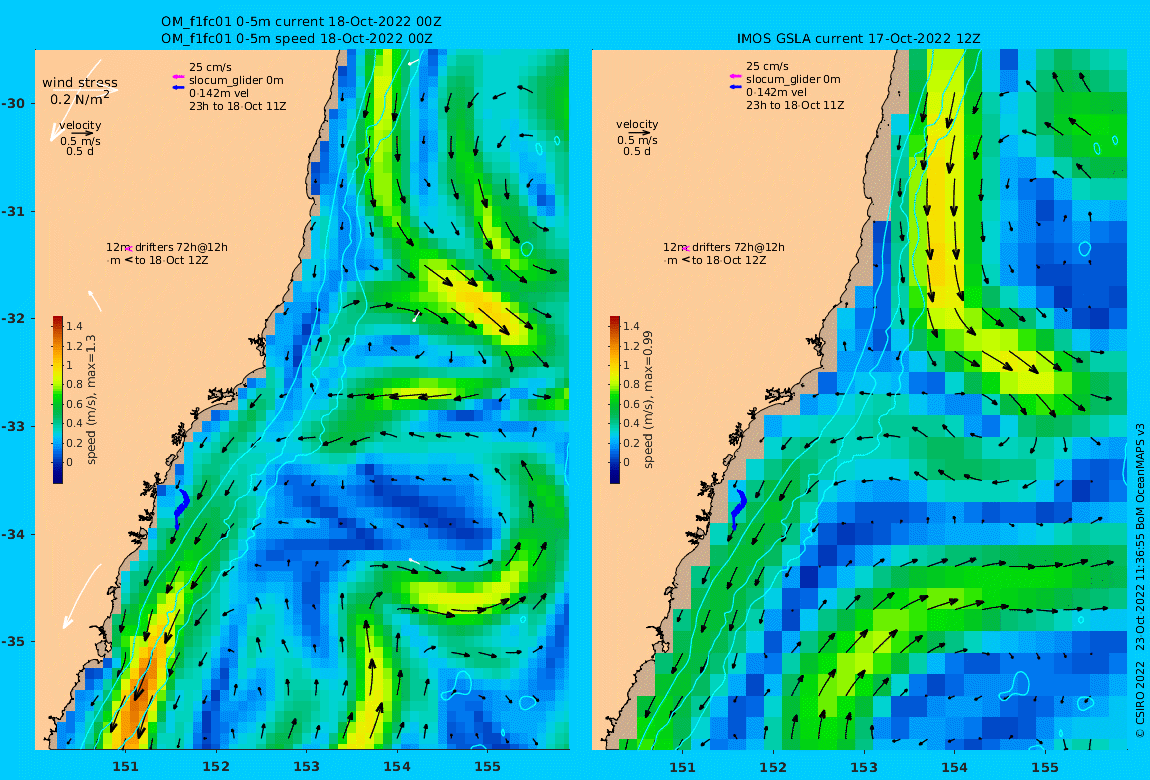Click the '151' longitude label under the OM_f1fc01 map

[x=125, y=767]
